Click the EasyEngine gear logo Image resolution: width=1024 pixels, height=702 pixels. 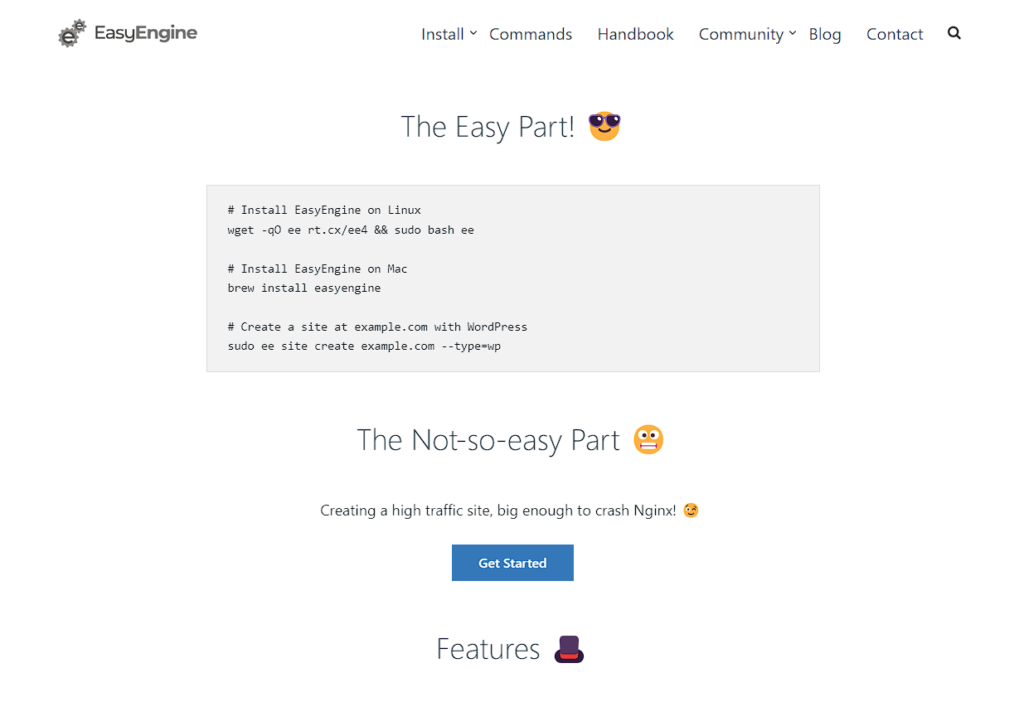click(x=72, y=33)
